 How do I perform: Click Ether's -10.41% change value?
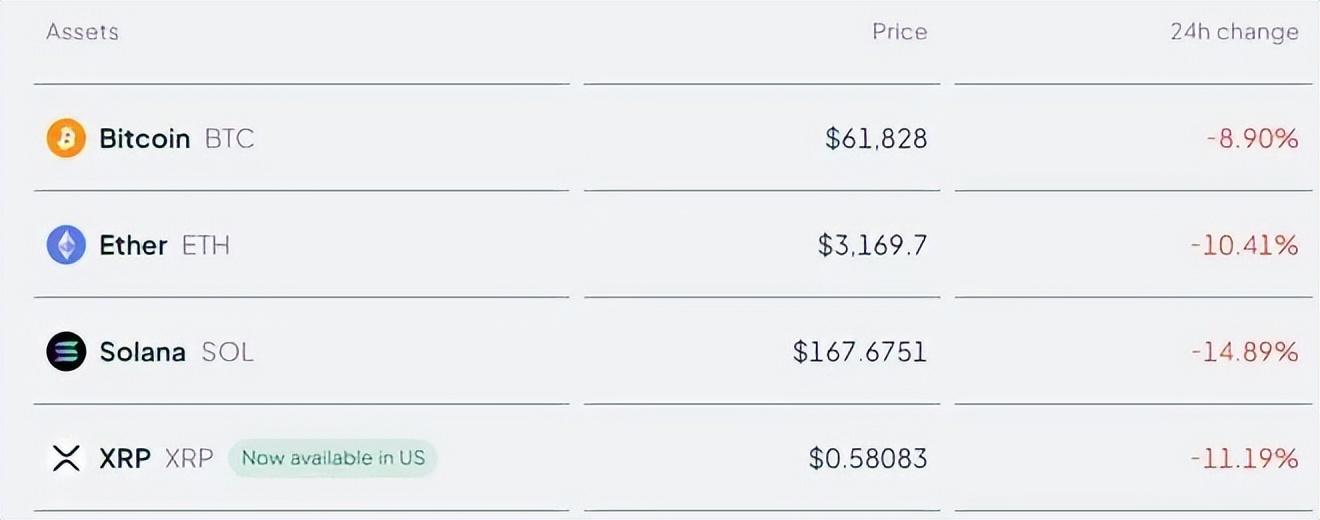1244,245
